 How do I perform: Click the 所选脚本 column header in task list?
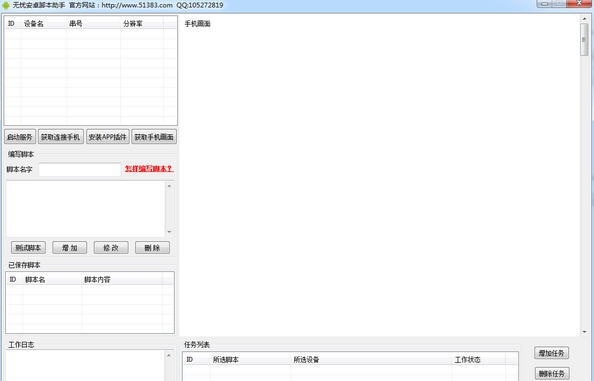(x=250, y=359)
